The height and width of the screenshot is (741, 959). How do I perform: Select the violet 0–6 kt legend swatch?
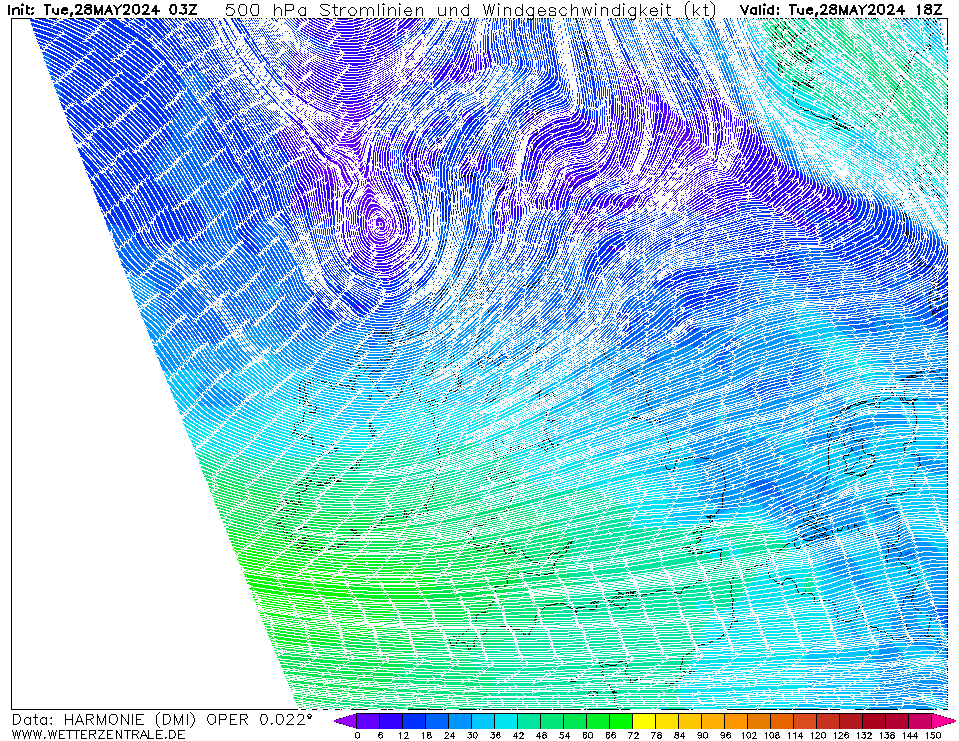[368, 721]
